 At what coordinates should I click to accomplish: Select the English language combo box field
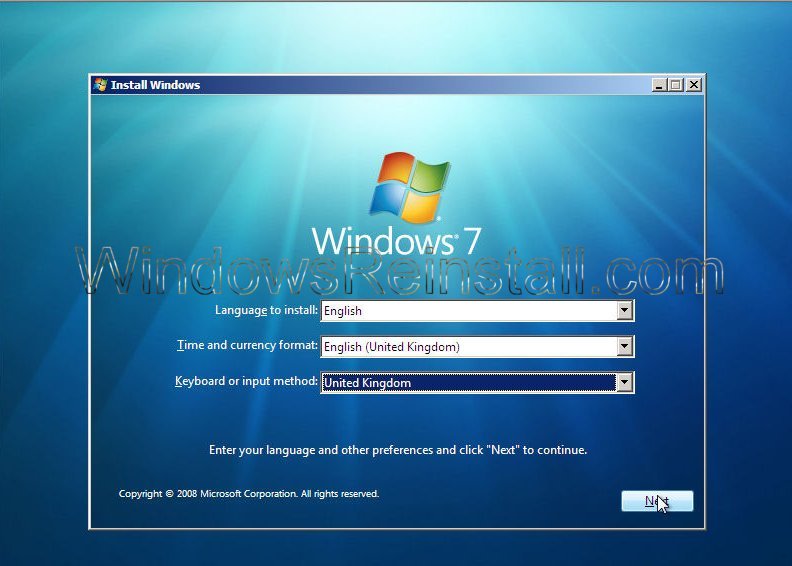467,311
